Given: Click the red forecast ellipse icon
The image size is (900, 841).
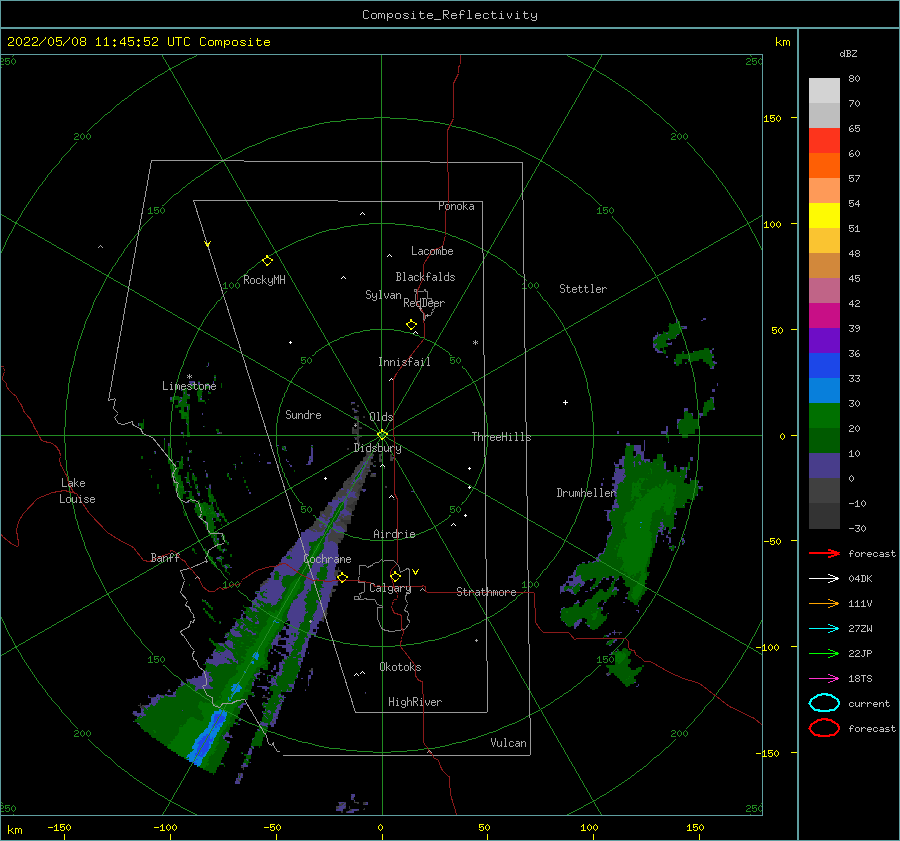Looking at the screenshot, I should tap(824, 728).
